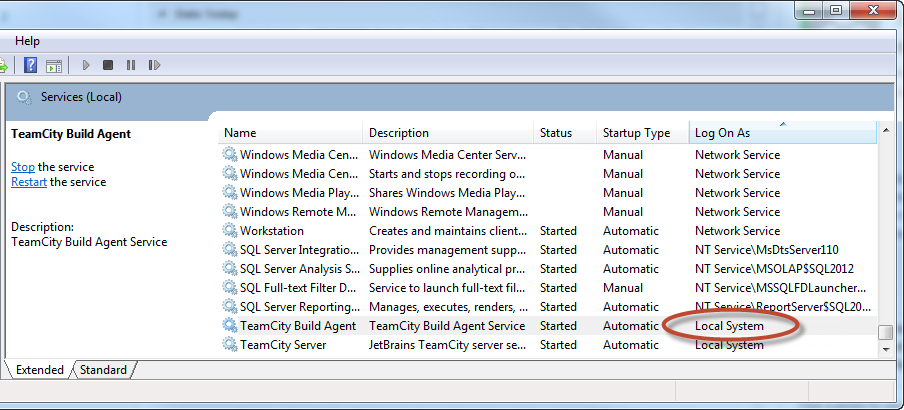Click the Export List toolbar icon
Image resolution: width=904 pixels, height=410 pixels.
tap(4, 65)
